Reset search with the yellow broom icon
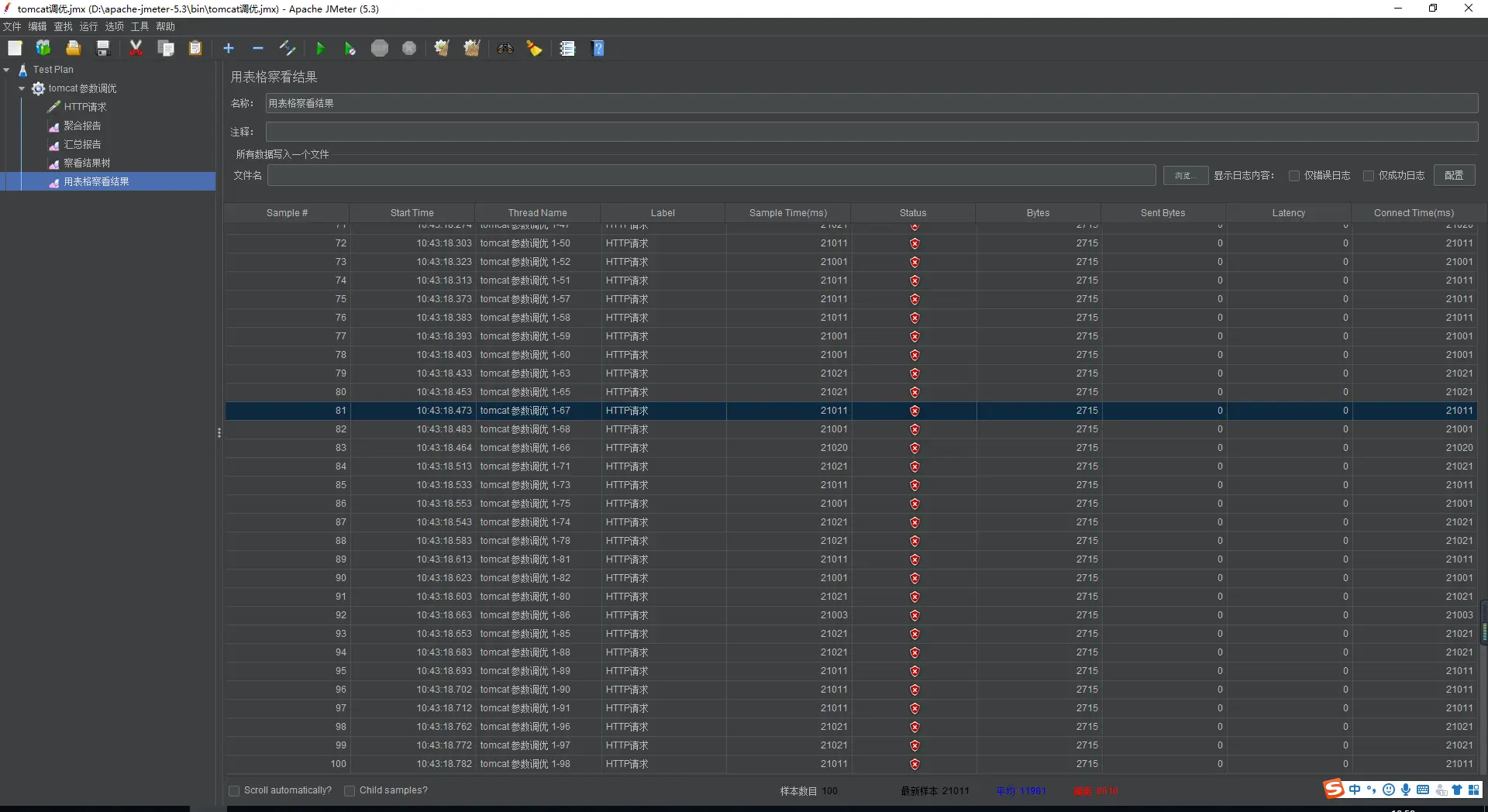Viewport: 1488px width, 812px height. 535,48
